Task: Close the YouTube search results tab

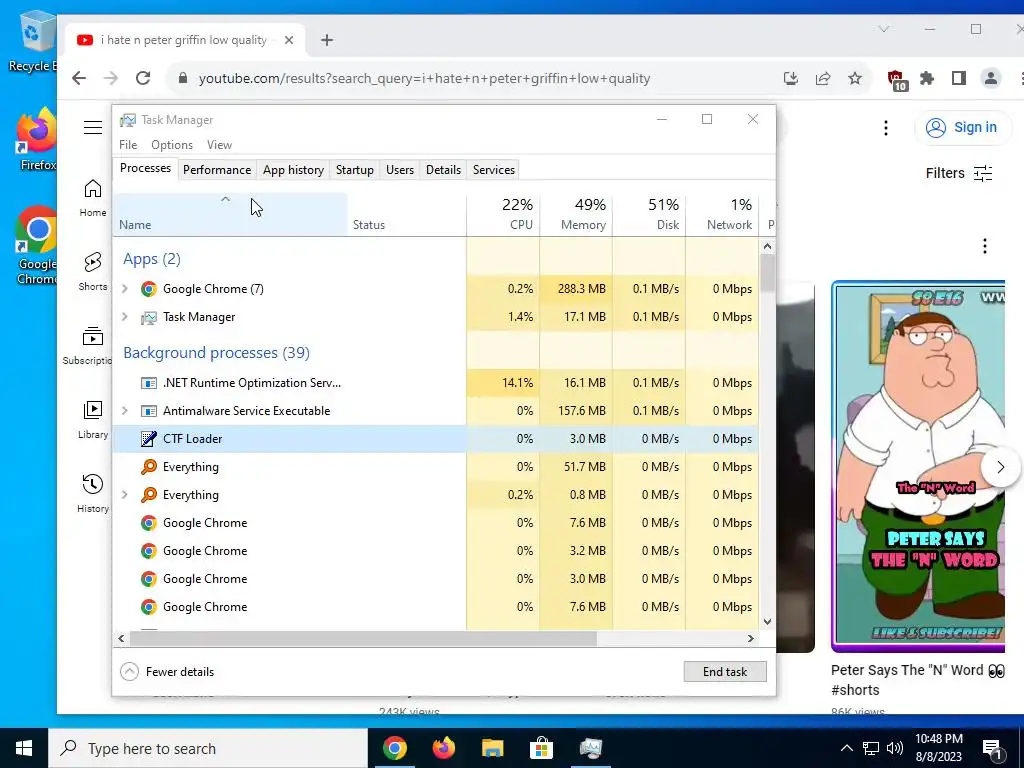Action: [x=289, y=40]
